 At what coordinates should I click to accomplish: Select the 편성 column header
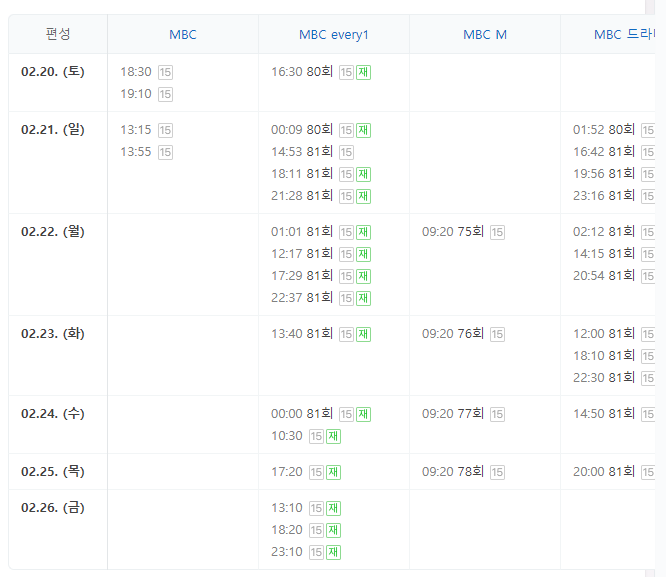58,34
